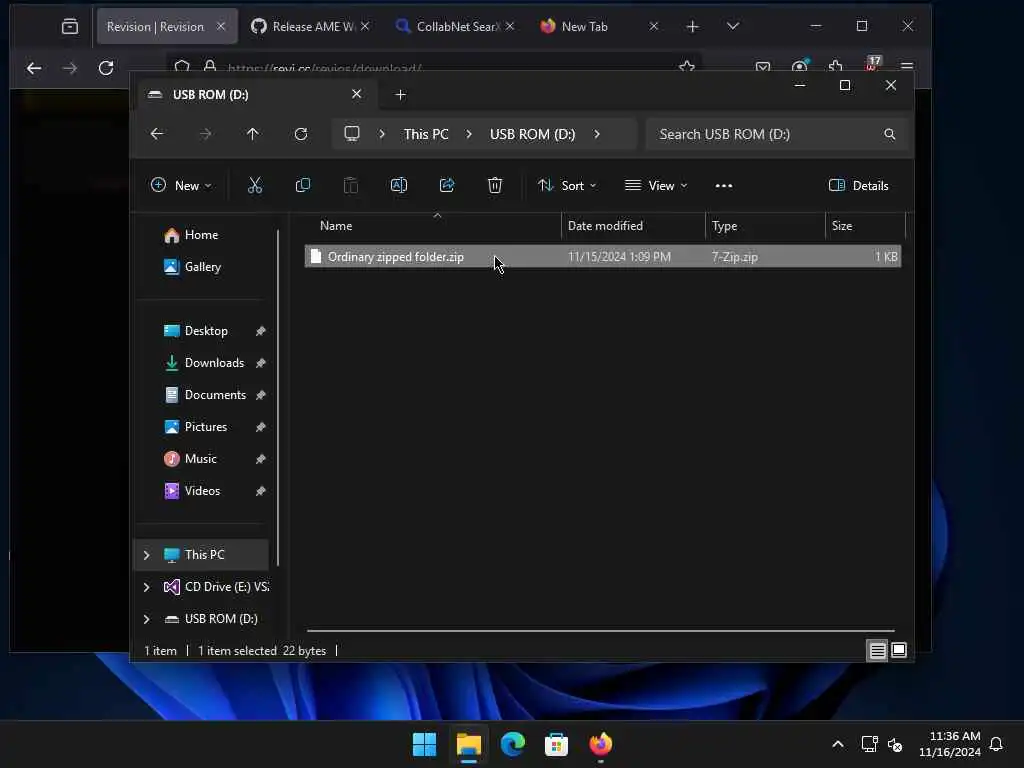1024x768 pixels.
Task: Expand chevron after USB ROM (D:) in address bar
Action: point(597,134)
